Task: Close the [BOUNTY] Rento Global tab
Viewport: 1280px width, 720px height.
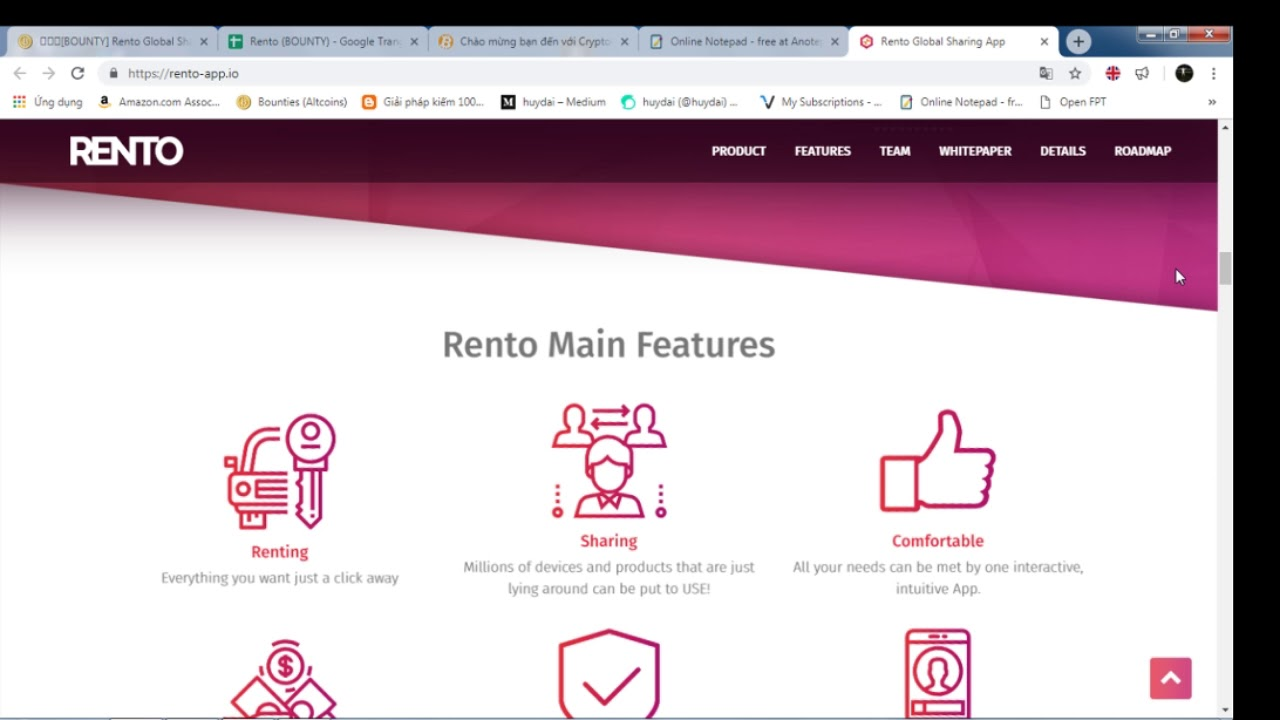Action: [x=204, y=42]
